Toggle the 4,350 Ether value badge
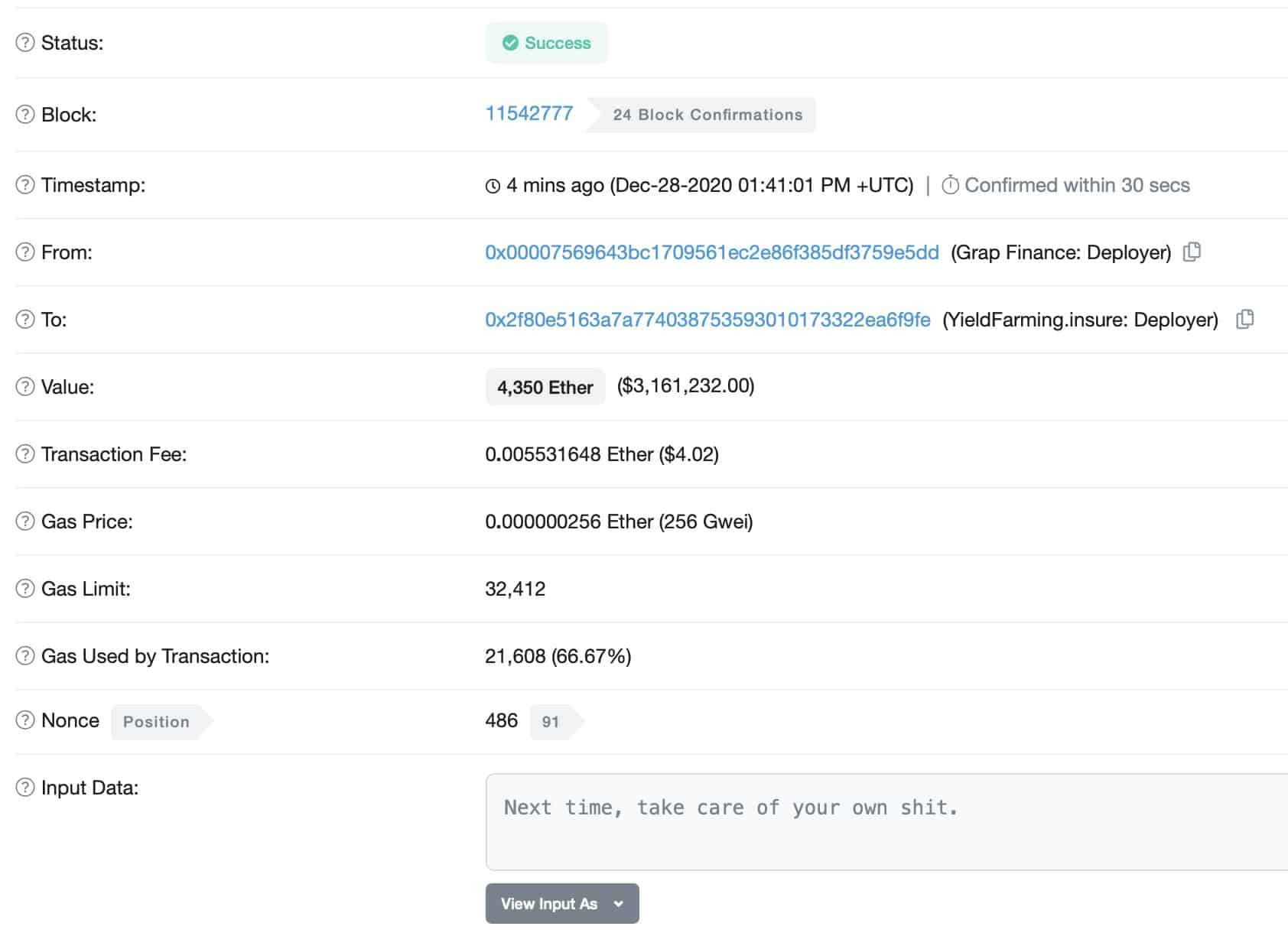This screenshot has width=1288, height=936. click(x=545, y=387)
